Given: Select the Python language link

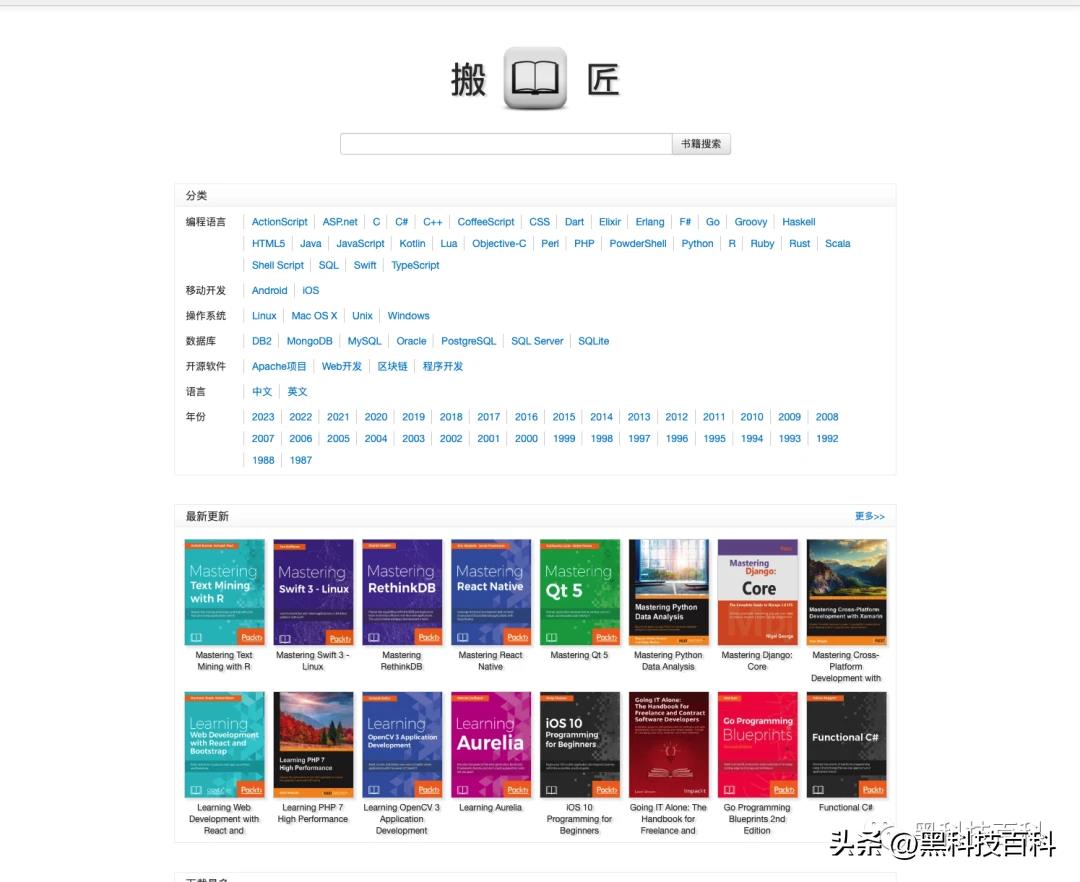Looking at the screenshot, I should tap(697, 243).
